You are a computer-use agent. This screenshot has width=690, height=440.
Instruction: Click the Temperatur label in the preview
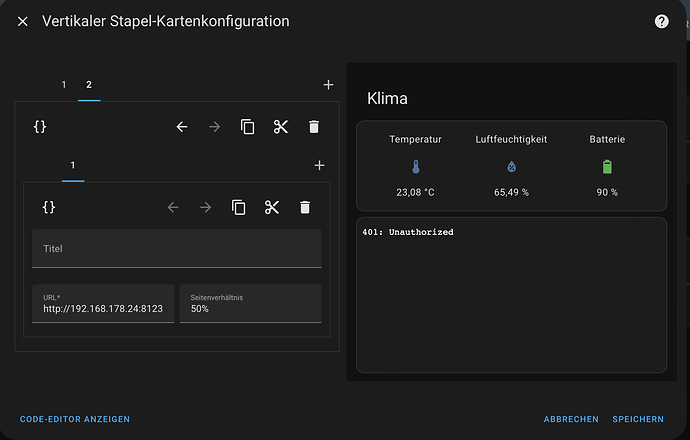click(415, 139)
